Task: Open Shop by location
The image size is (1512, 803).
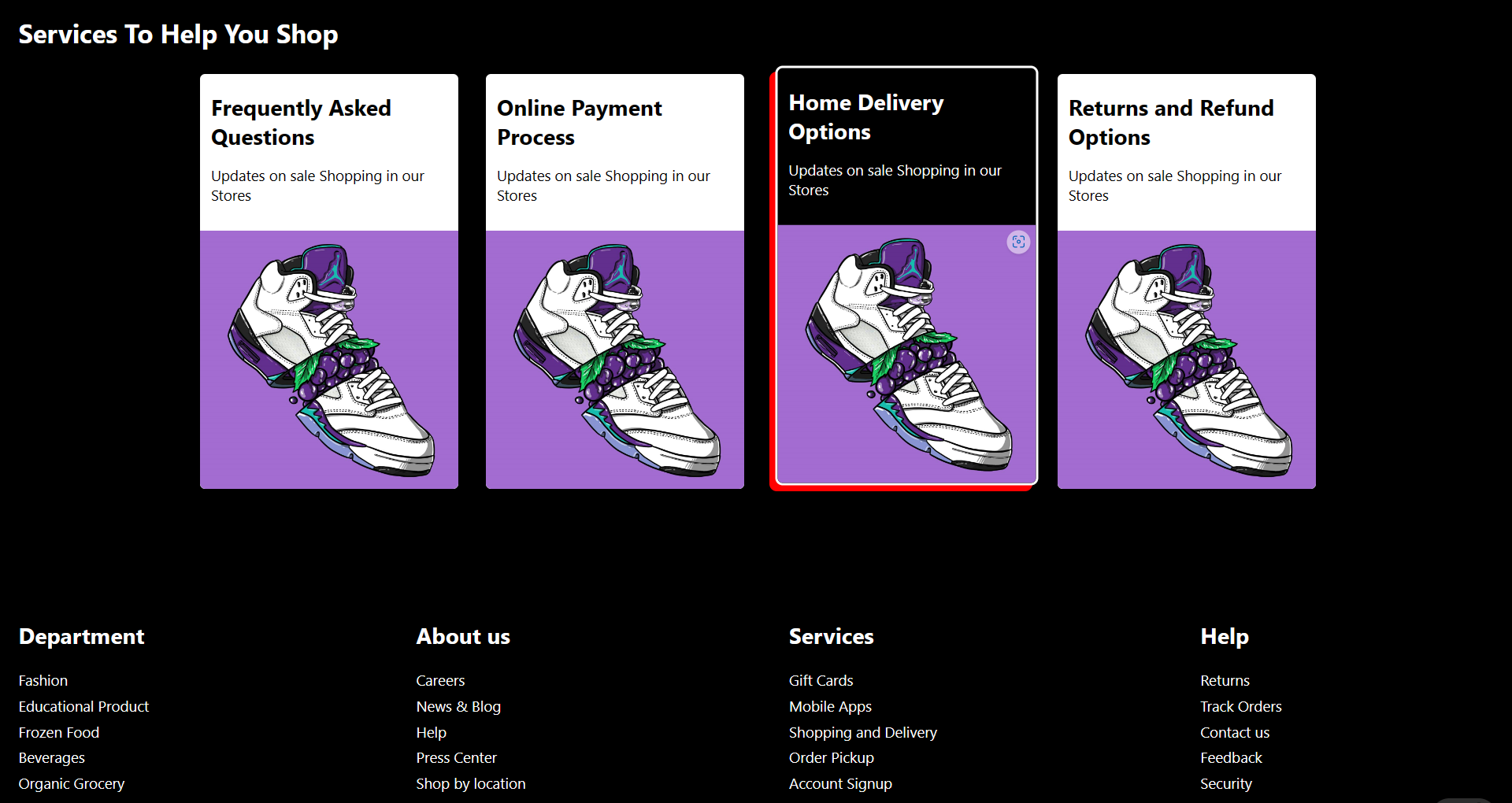Action: coord(470,783)
